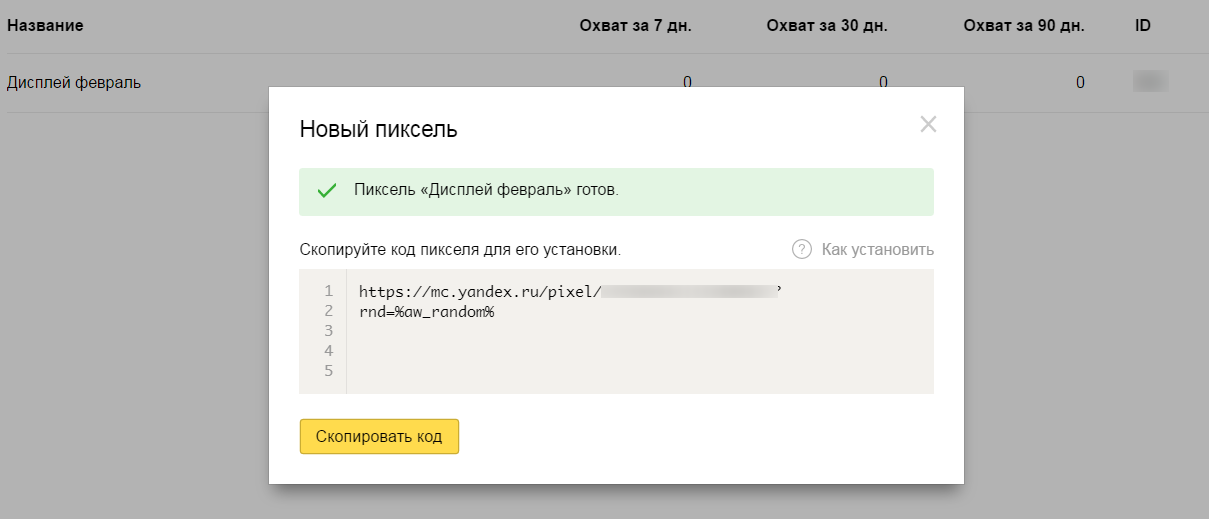Click the question mark help icon
The height and width of the screenshot is (519, 1209).
801,249
